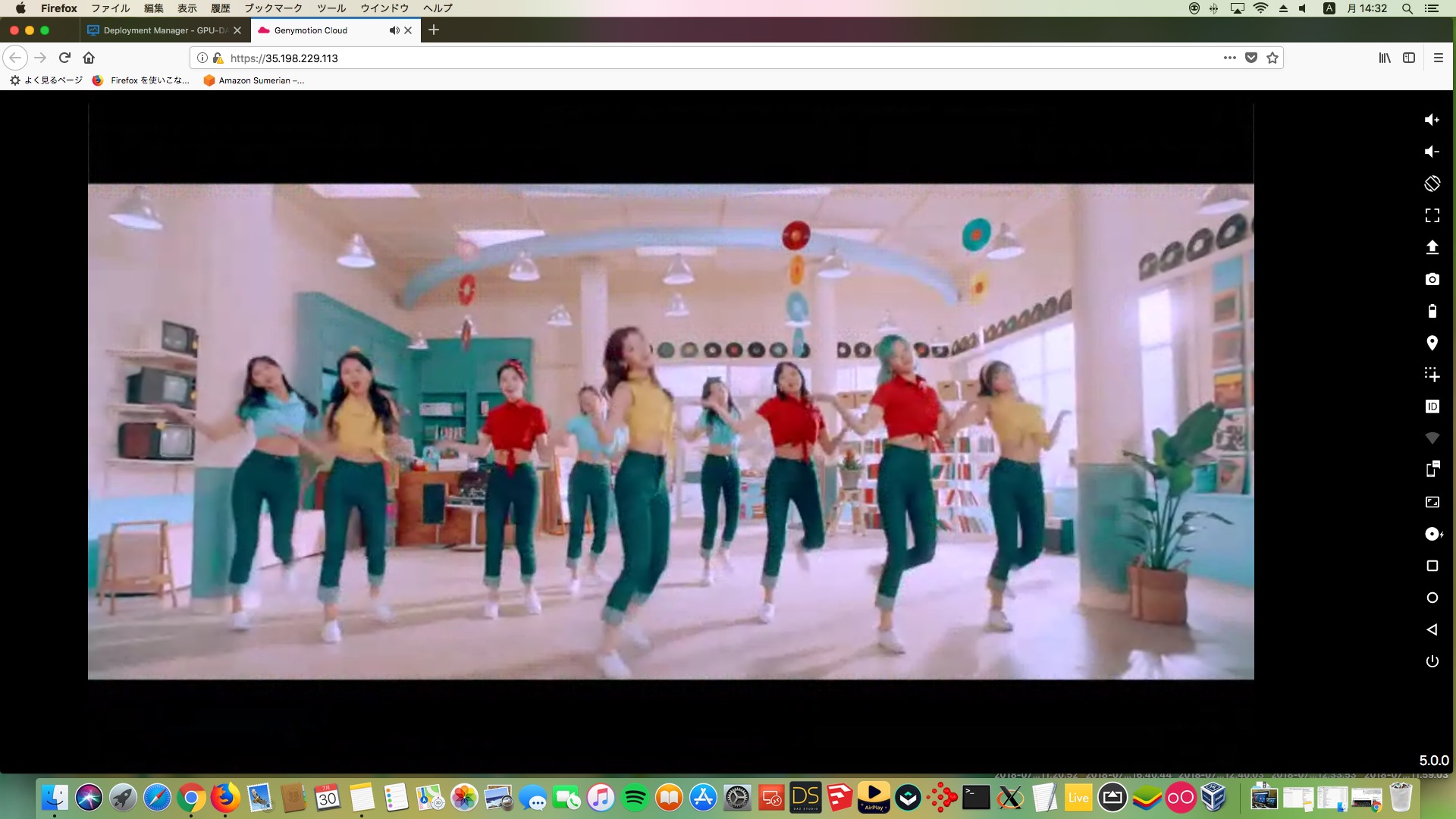Open Amazon Sumerian bookmark
Screen dimensions: 1456x819
point(254,80)
